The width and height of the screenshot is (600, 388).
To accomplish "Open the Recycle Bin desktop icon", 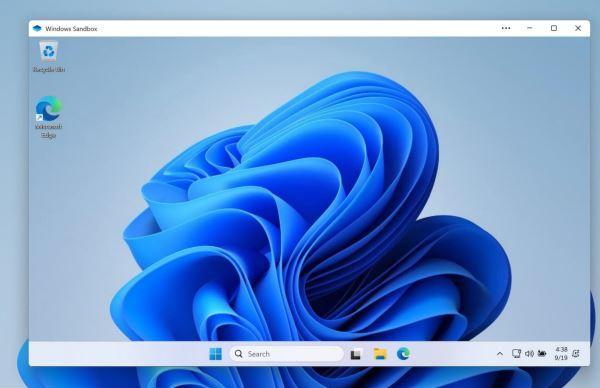I will (49, 56).
